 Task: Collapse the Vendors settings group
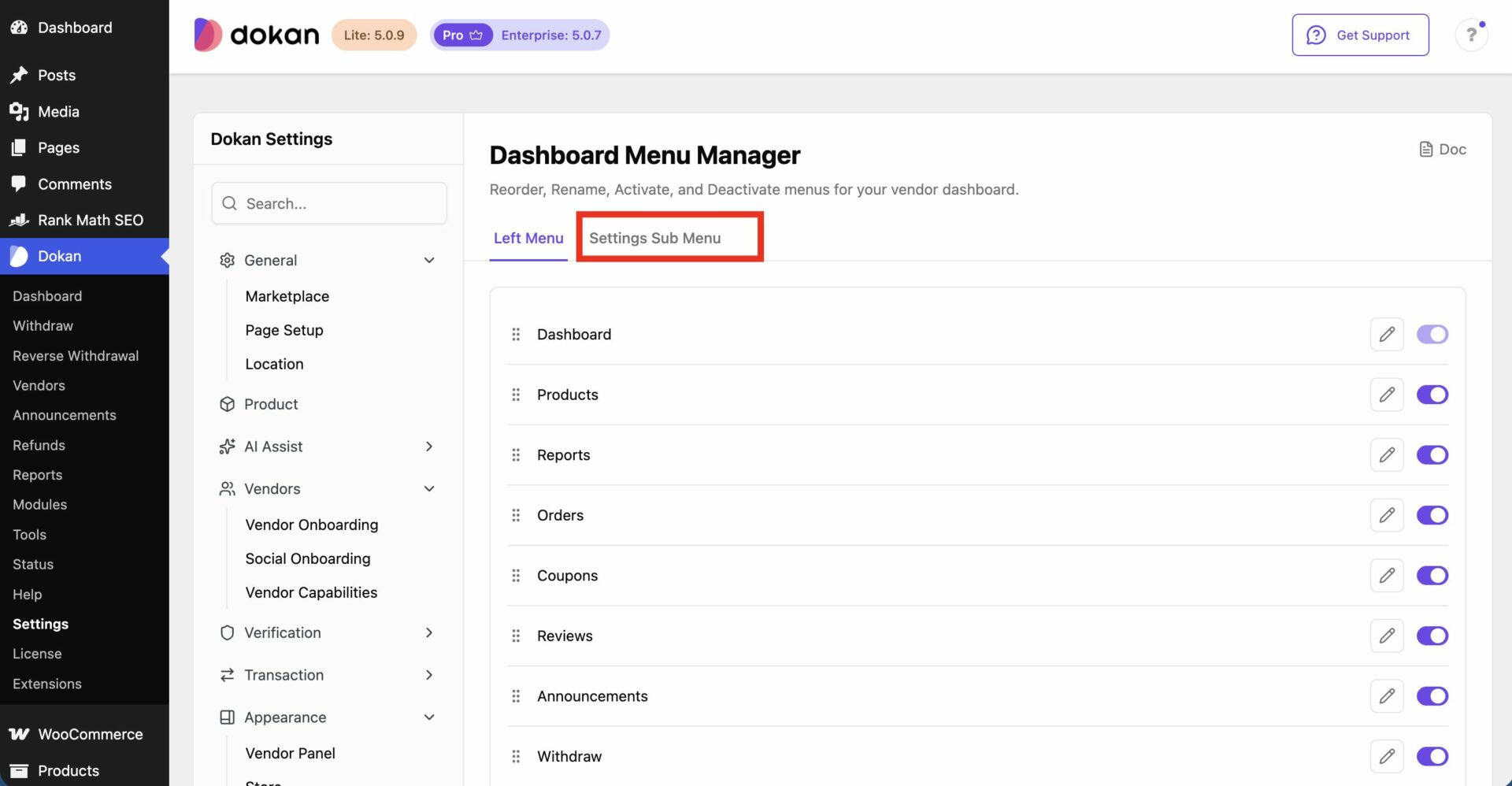[x=429, y=488]
